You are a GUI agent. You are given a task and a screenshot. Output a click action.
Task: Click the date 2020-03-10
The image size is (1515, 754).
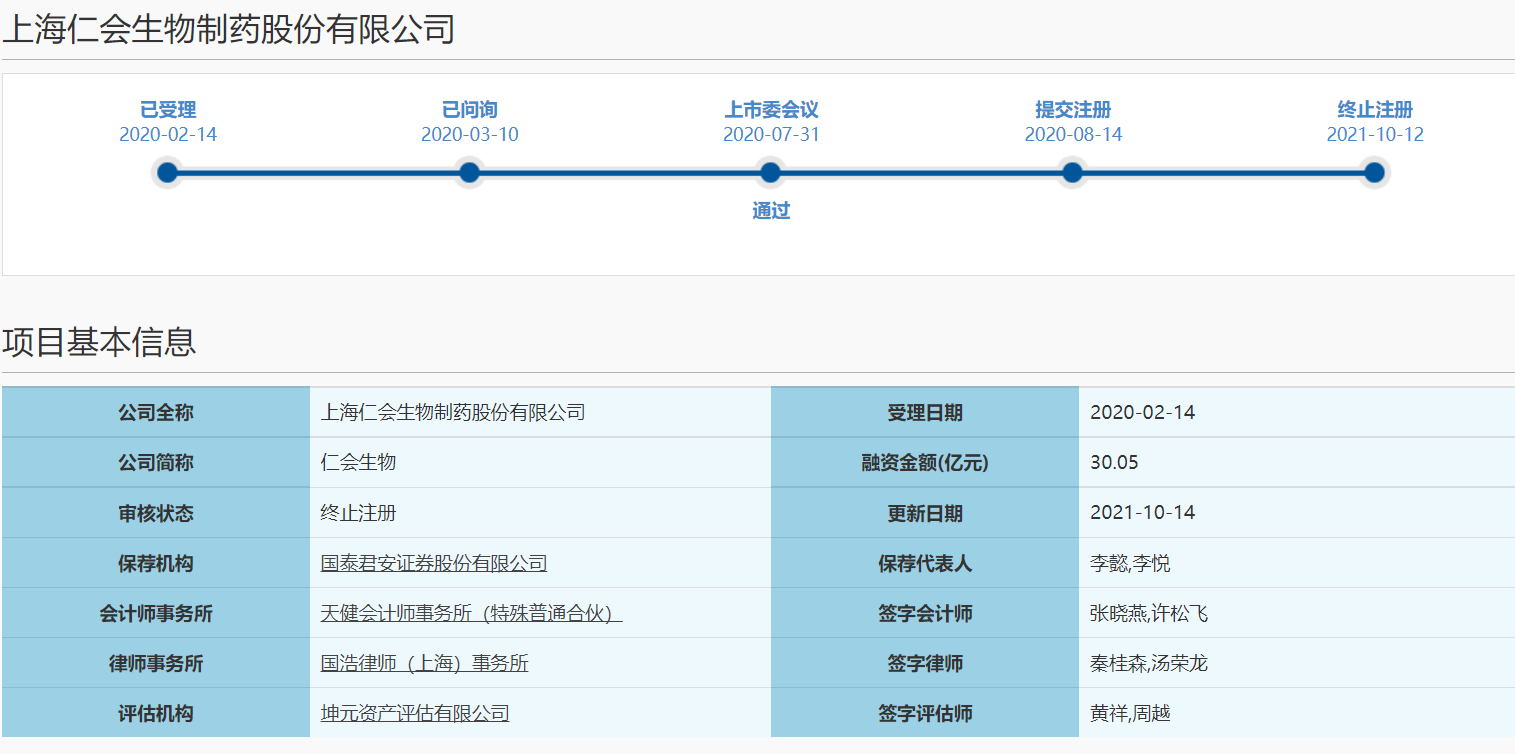(470, 134)
